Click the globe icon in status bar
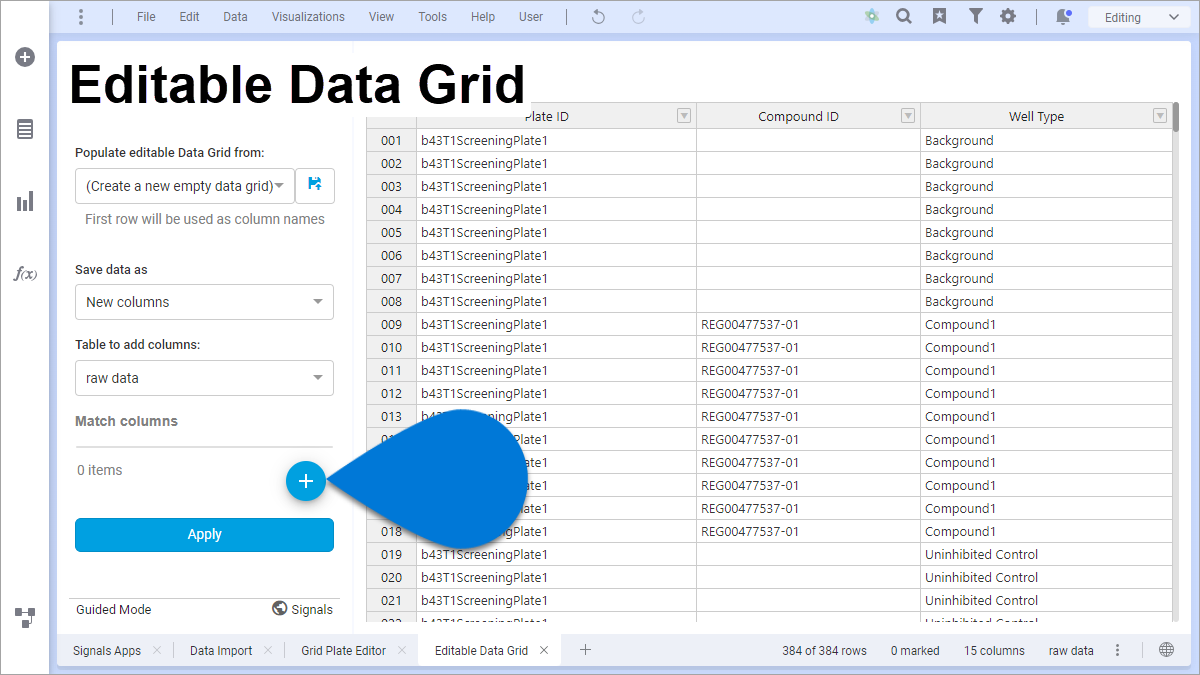The width and height of the screenshot is (1200, 675). (1166, 650)
